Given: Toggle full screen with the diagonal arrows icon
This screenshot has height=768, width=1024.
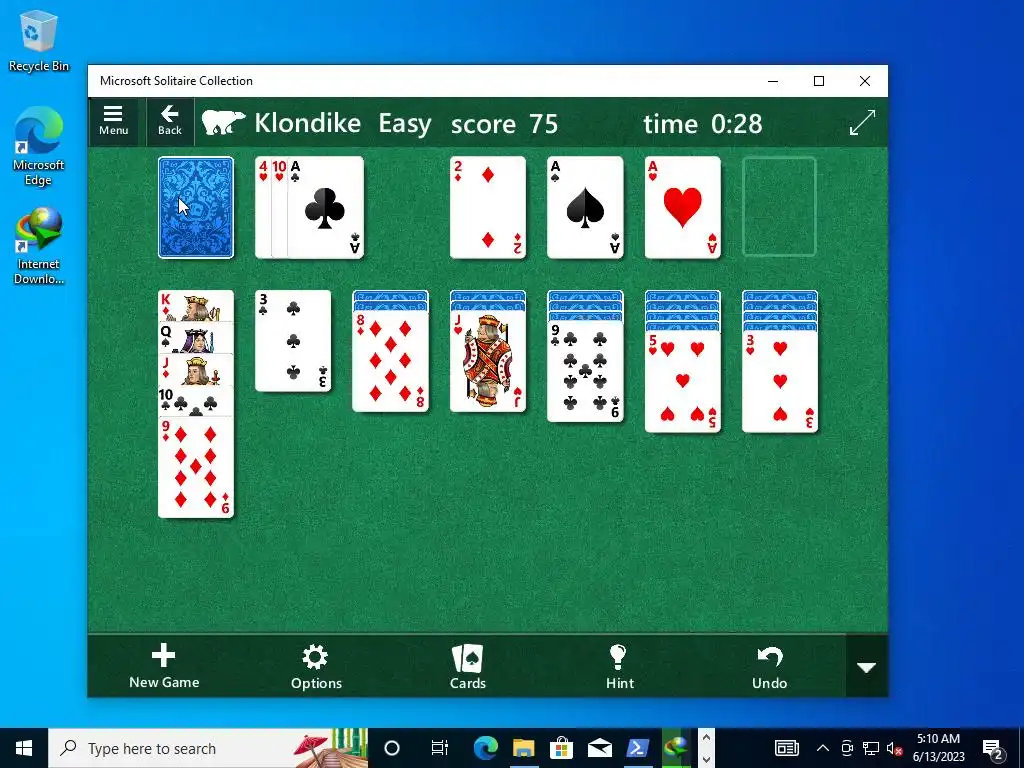Looking at the screenshot, I should [x=862, y=123].
